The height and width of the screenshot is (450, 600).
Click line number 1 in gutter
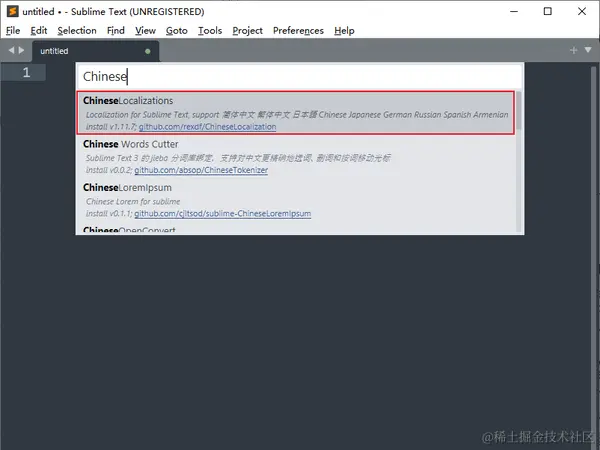click(26, 72)
